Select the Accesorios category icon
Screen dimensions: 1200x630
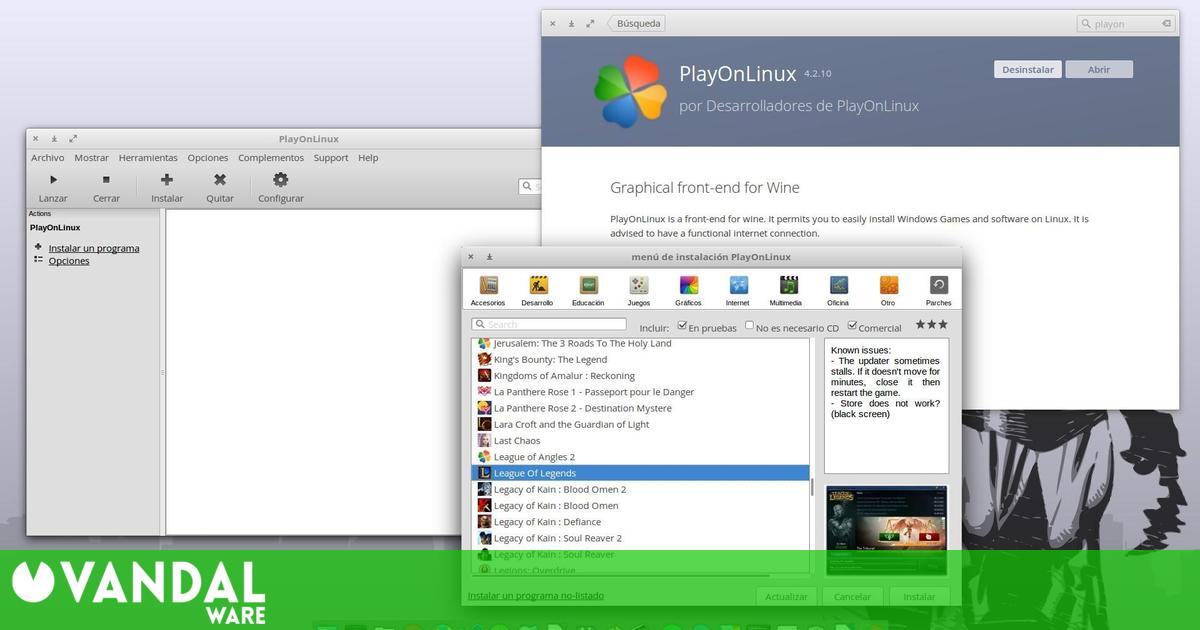[x=488, y=289]
